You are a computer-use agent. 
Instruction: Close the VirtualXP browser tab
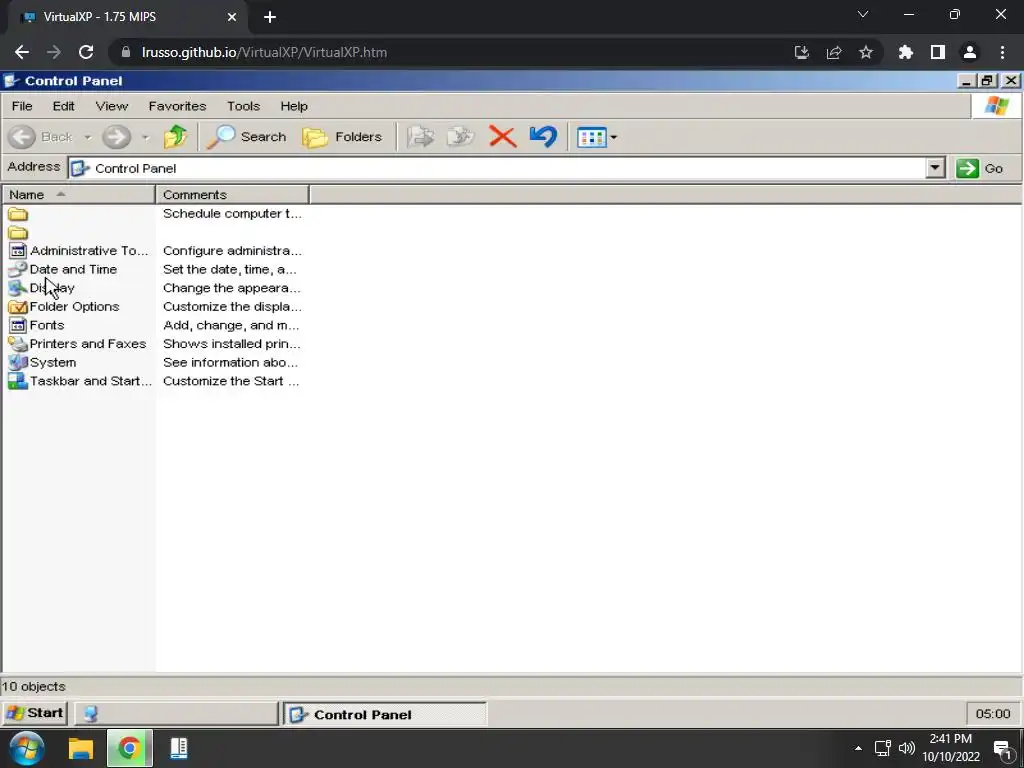tap(232, 17)
